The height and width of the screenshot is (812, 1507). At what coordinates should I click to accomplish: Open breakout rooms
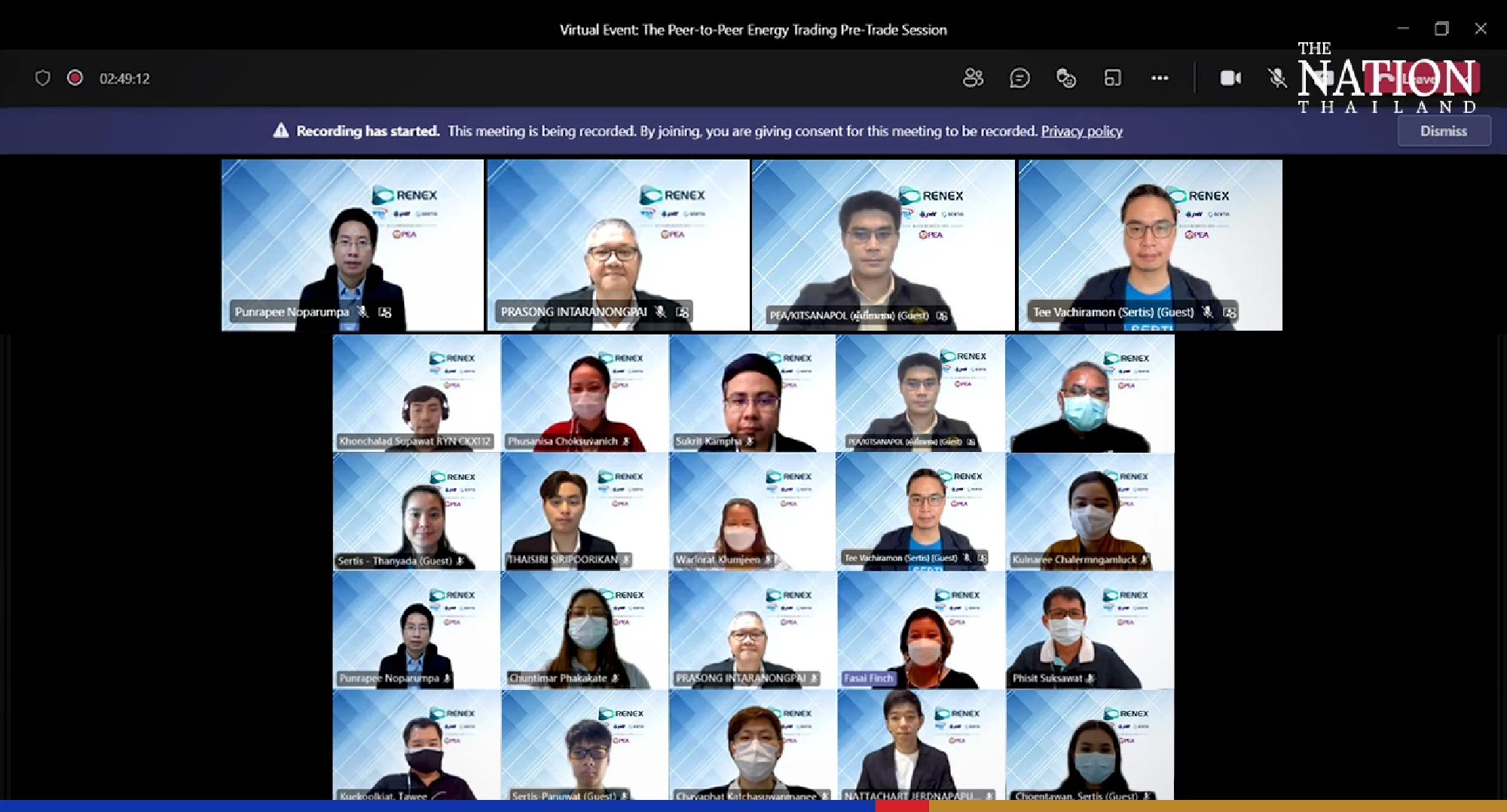(x=1113, y=78)
